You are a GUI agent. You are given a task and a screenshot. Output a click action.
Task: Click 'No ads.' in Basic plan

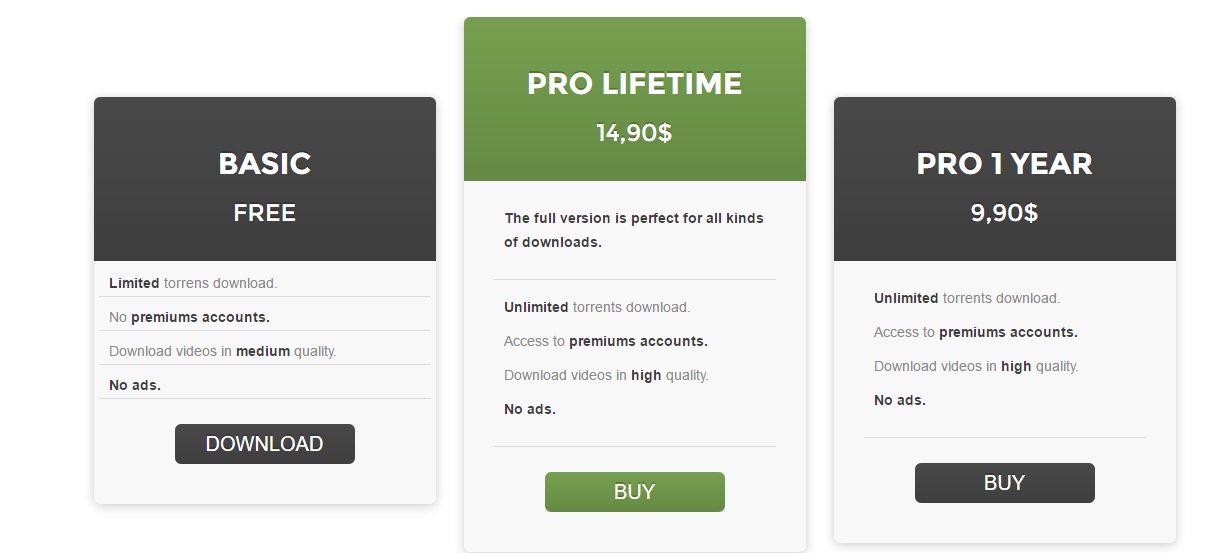[x=135, y=385]
